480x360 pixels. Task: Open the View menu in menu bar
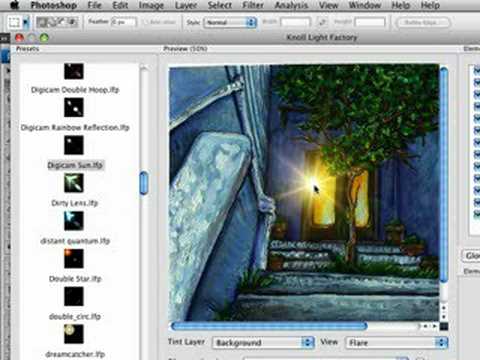[x=329, y=5]
